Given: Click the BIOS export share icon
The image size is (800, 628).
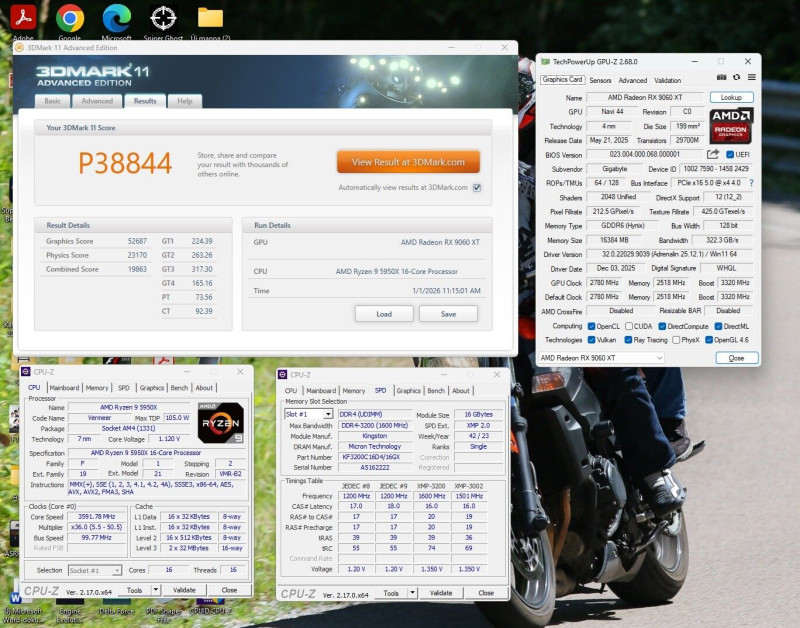Looking at the screenshot, I should click(x=713, y=154).
